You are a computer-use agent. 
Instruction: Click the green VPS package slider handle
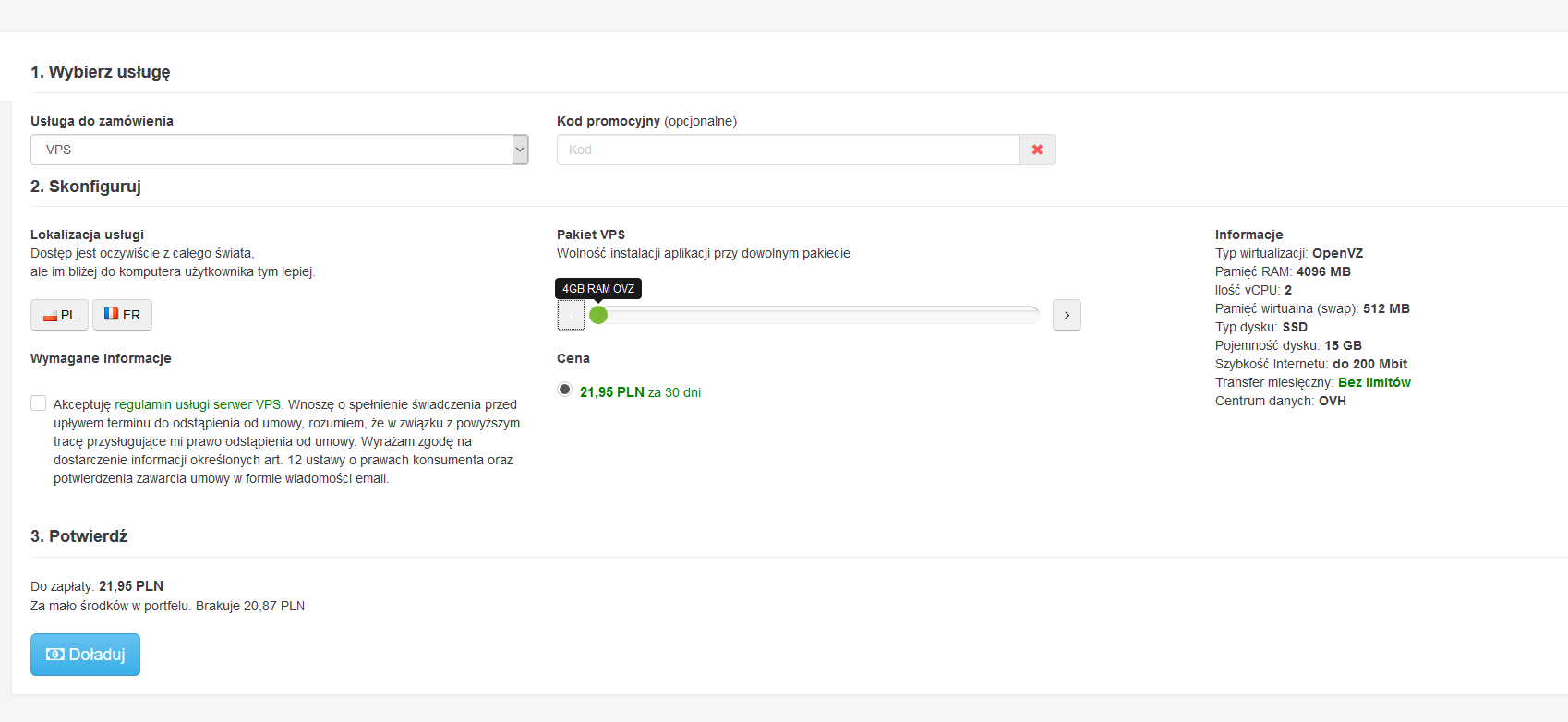(x=598, y=315)
